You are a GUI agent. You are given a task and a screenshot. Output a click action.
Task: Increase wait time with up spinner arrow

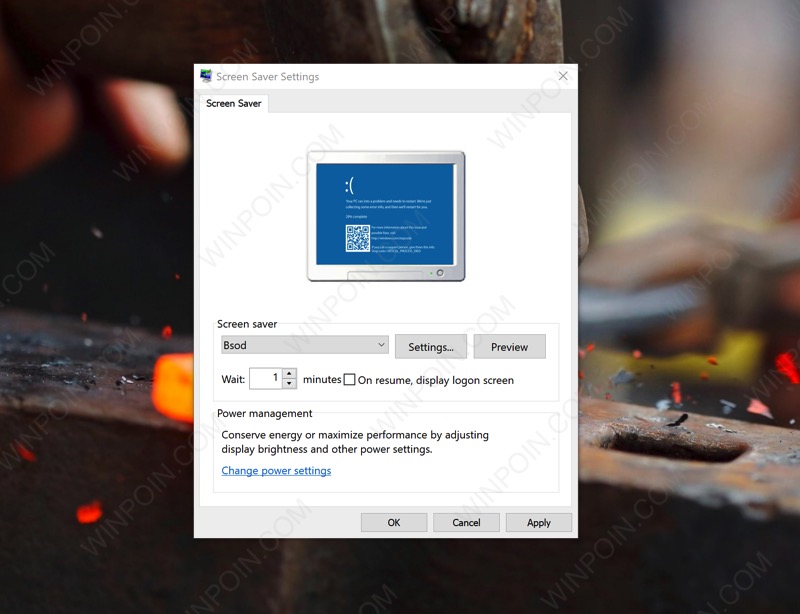click(289, 374)
